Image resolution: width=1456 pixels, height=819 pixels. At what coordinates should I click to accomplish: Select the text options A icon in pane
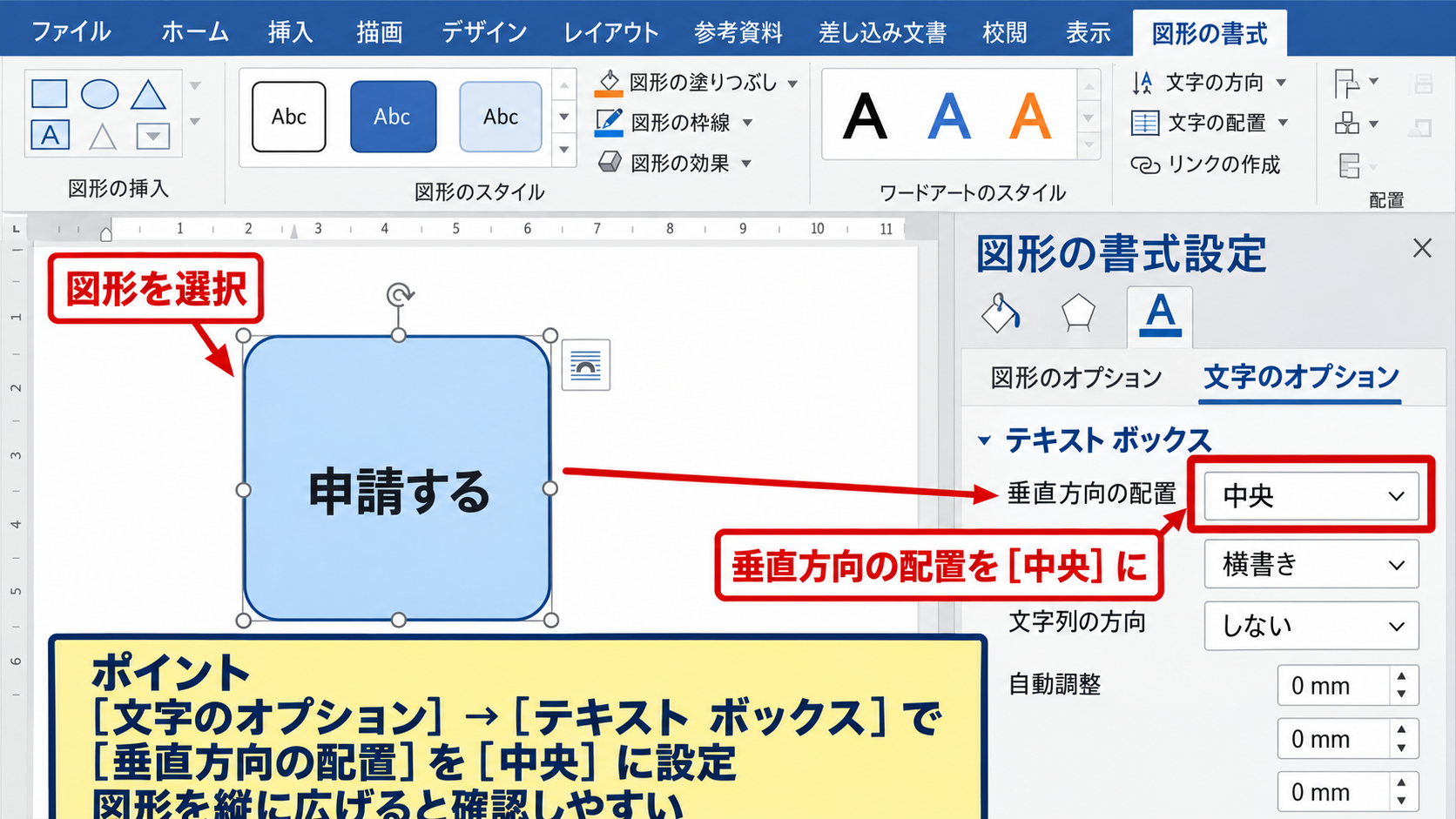tap(1160, 315)
